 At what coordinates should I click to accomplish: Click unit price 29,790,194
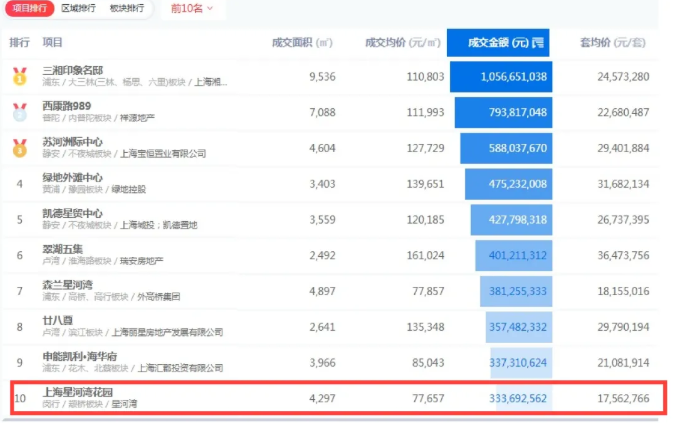point(623,327)
